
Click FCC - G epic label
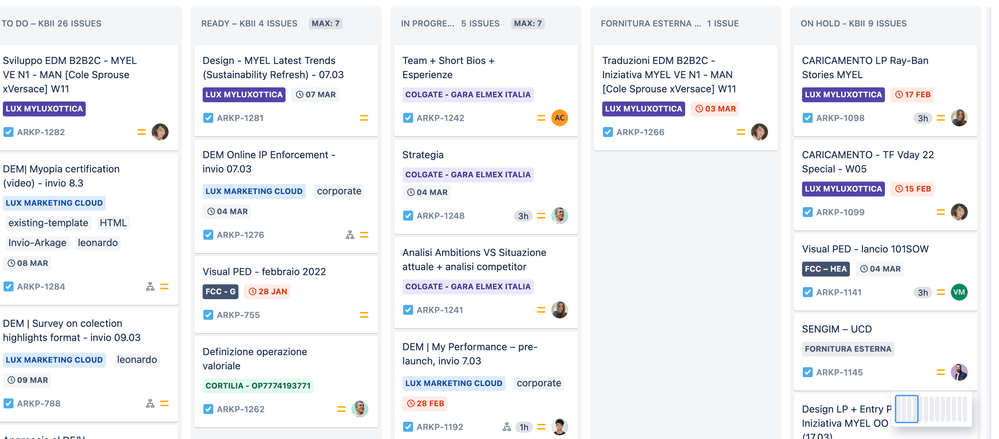(220, 292)
